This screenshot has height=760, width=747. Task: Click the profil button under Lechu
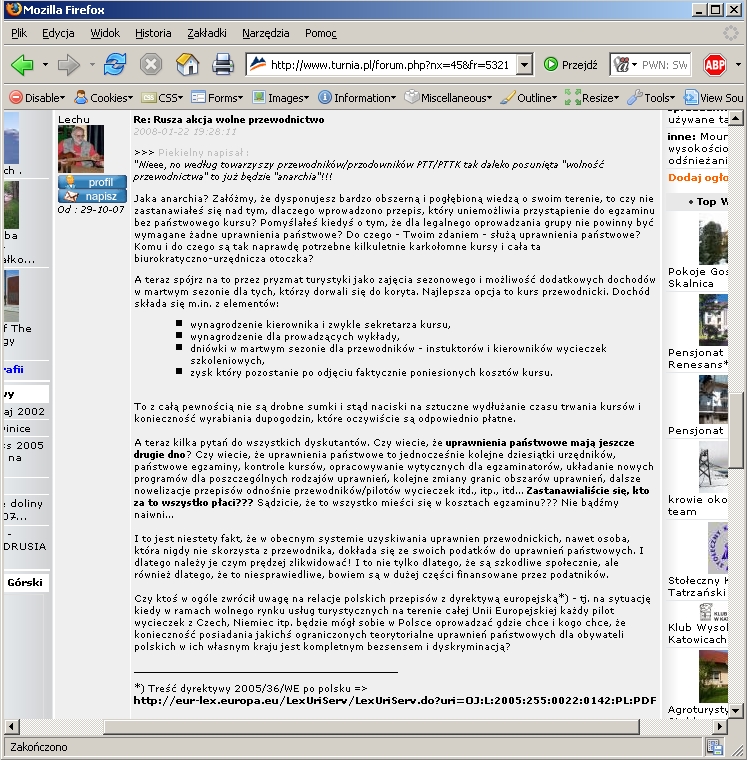(92, 182)
